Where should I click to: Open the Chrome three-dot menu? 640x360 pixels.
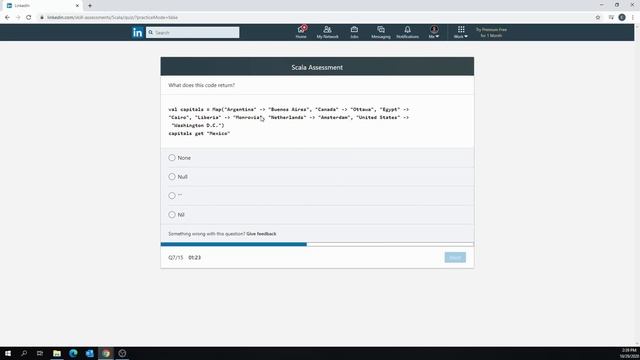[x=633, y=18]
